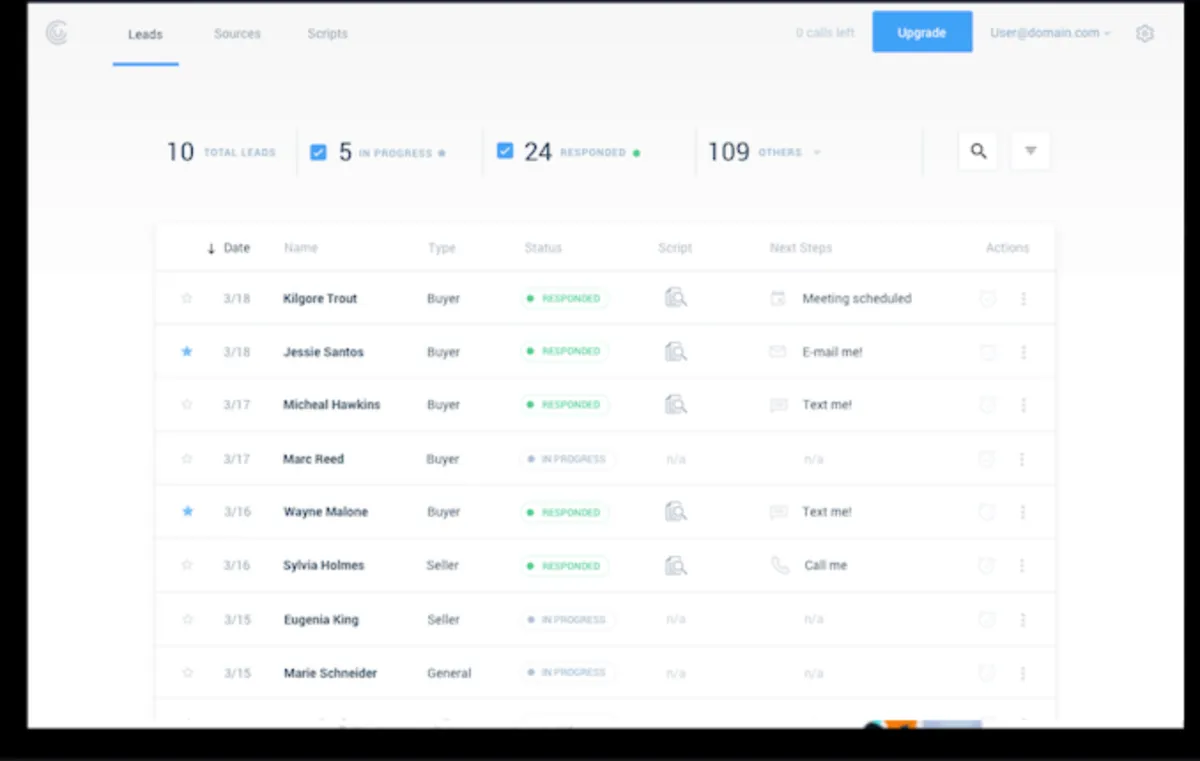The width and height of the screenshot is (1200, 761).
Task: Open the search icon button
Action: point(978,151)
